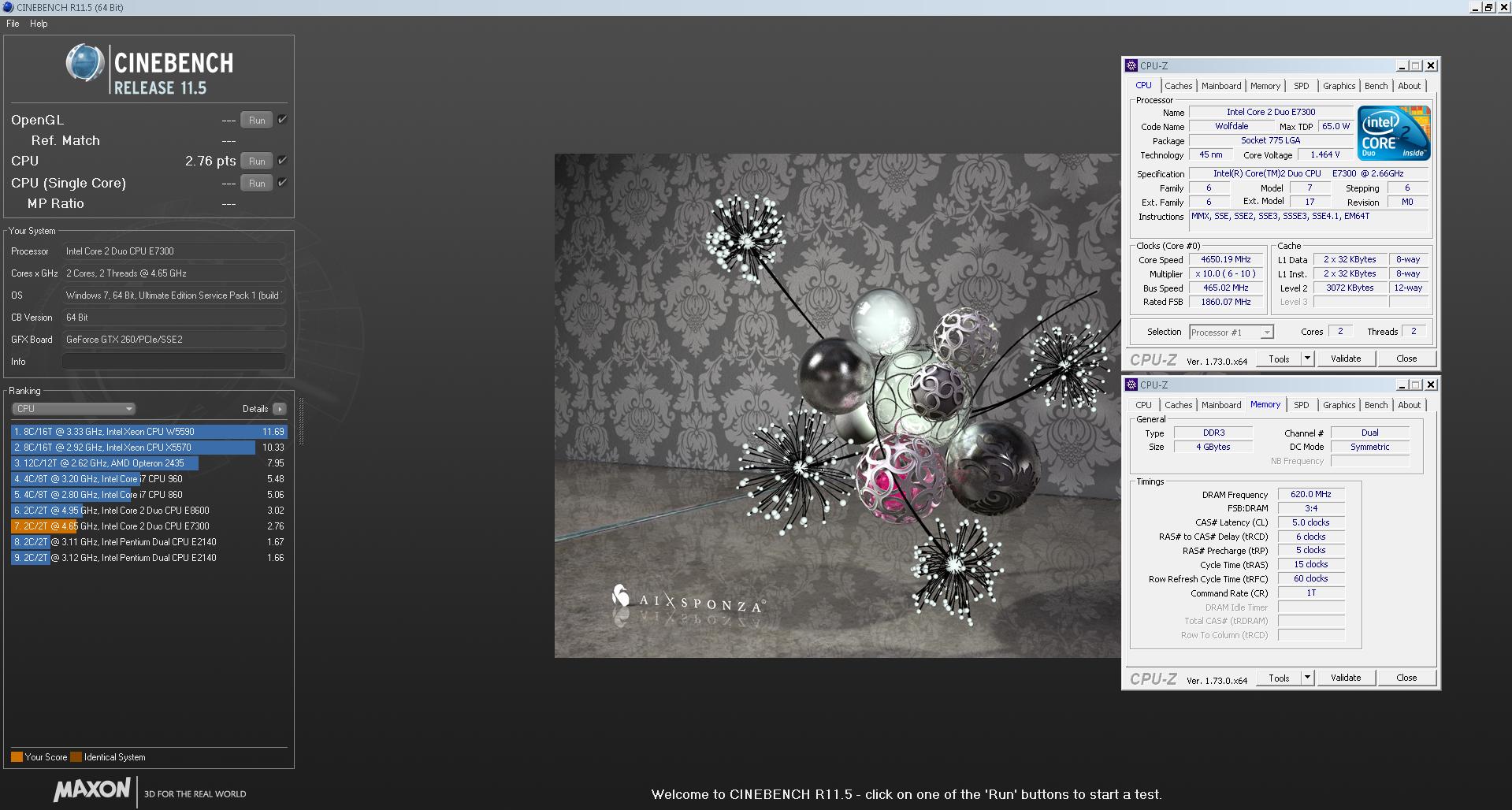
Task: Switch to SPD tab in upper CPU-Z
Action: 1302,86
